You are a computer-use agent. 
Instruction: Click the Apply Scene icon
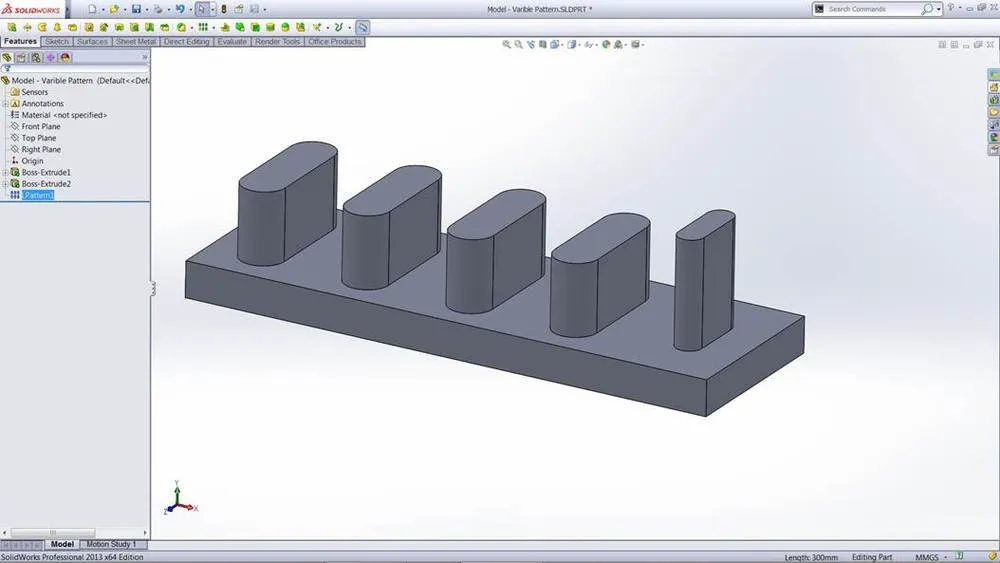(x=618, y=45)
